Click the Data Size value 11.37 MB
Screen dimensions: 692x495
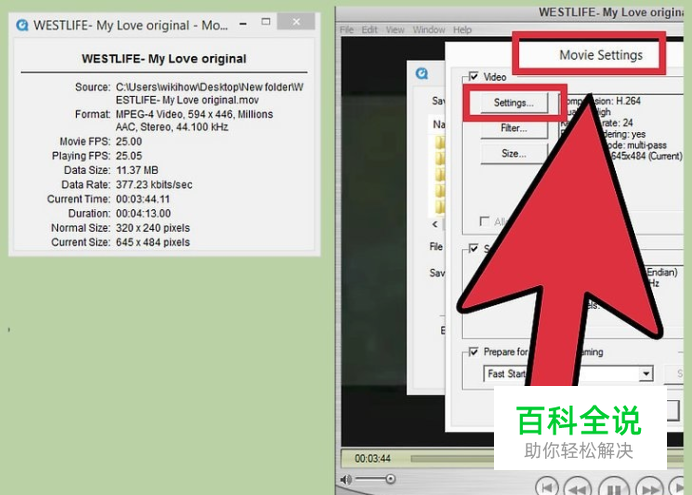pos(137,170)
